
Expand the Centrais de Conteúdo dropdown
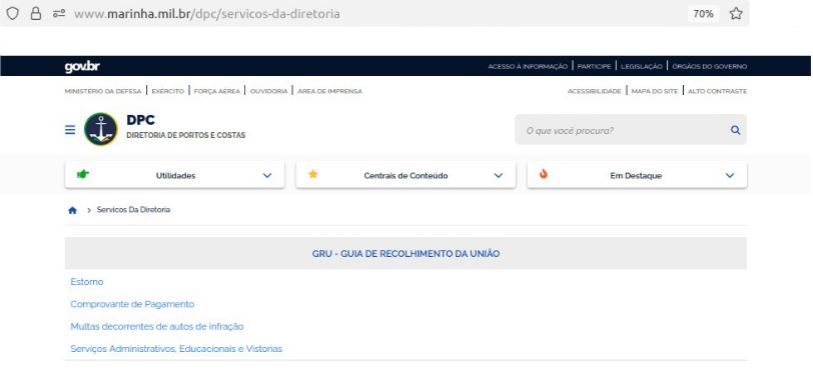pos(406,175)
